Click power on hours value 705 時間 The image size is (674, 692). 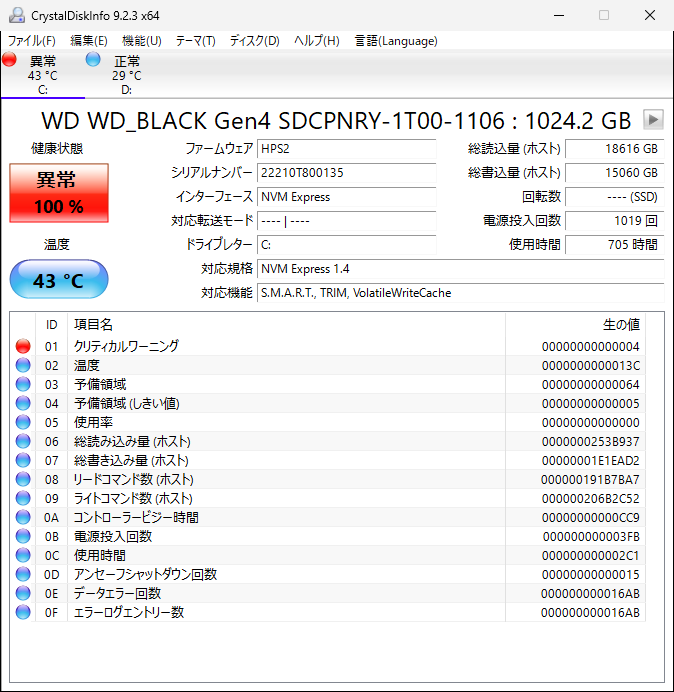(x=614, y=244)
